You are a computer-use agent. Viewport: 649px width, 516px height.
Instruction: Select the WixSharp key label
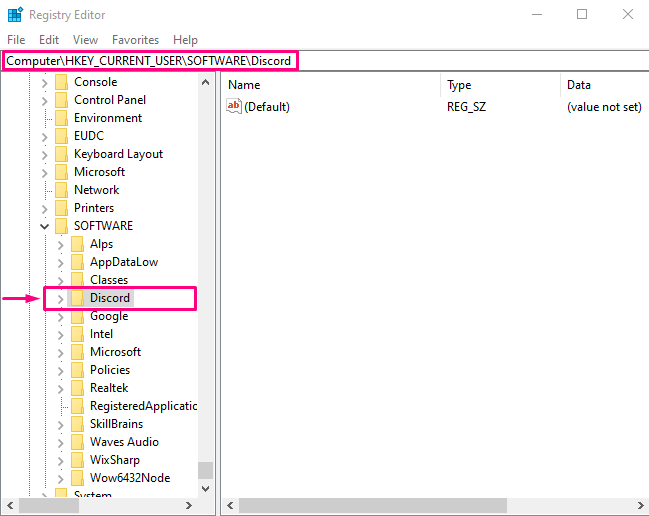pos(115,460)
